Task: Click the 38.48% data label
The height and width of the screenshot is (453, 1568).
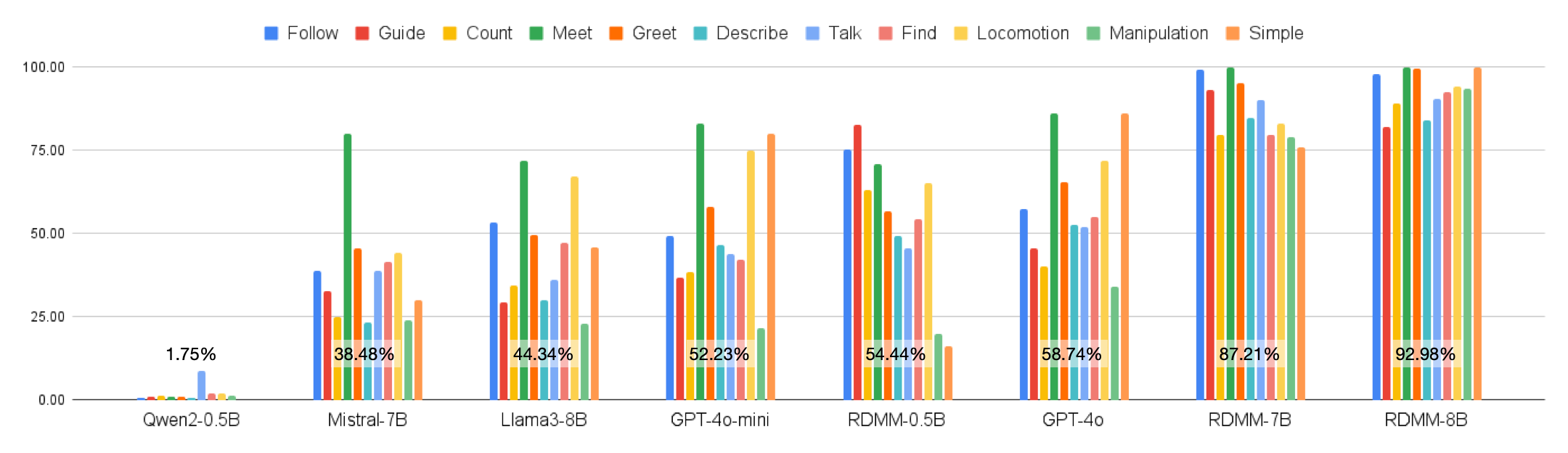Action: tap(364, 354)
